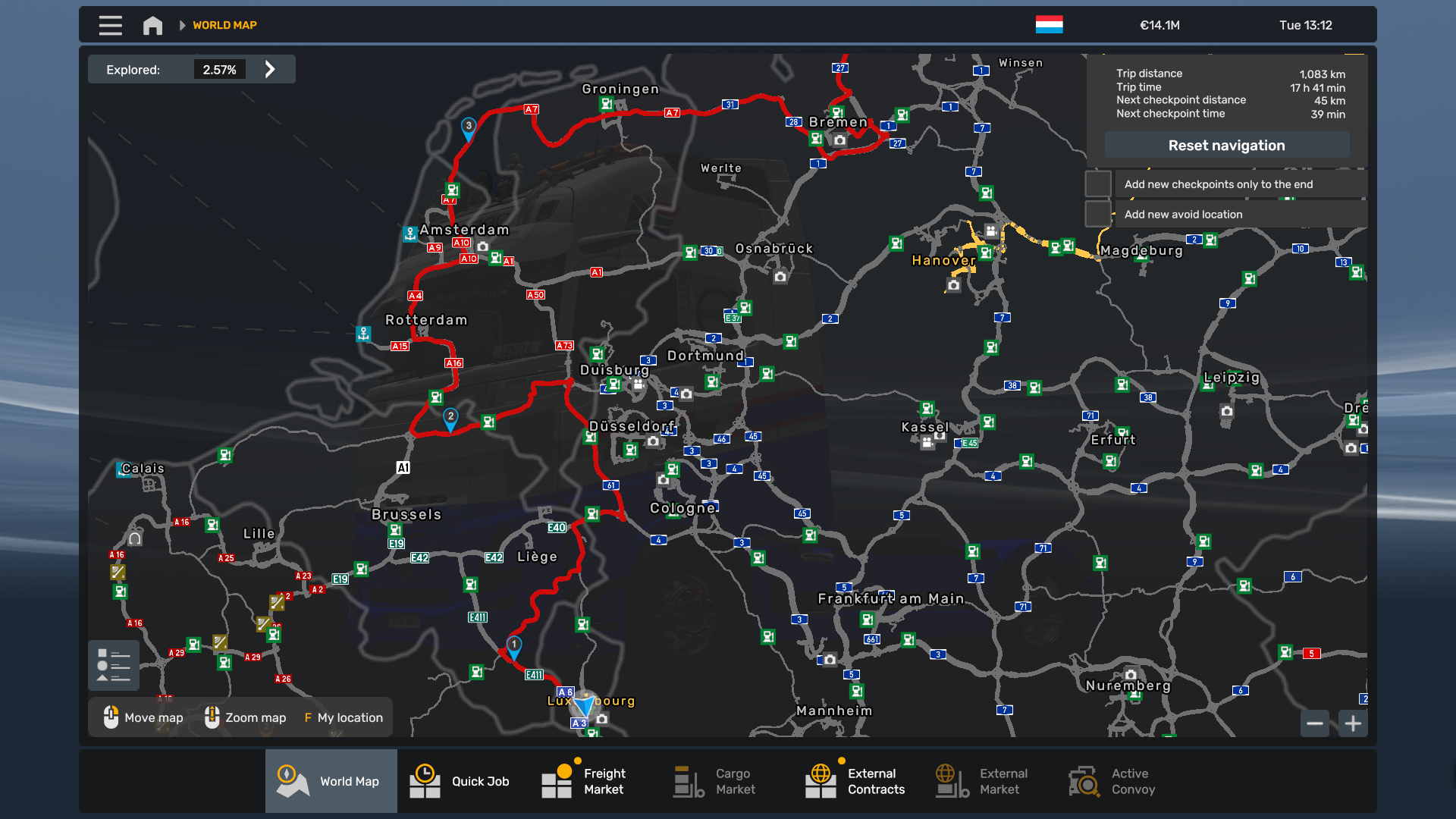Image resolution: width=1456 pixels, height=819 pixels.
Task: Click My location shortcut
Action: pyautogui.click(x=344, y=717)
